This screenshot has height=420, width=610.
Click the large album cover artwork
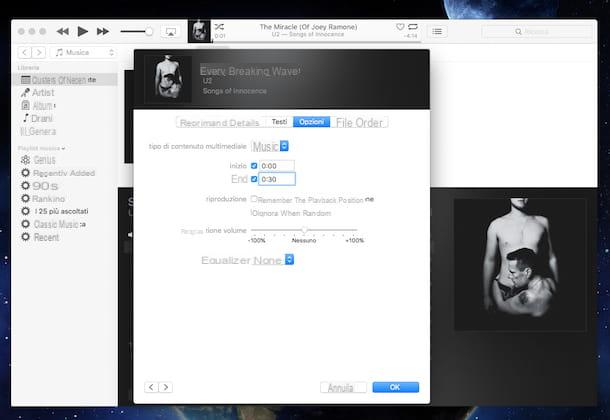click(x=519, y=264)
